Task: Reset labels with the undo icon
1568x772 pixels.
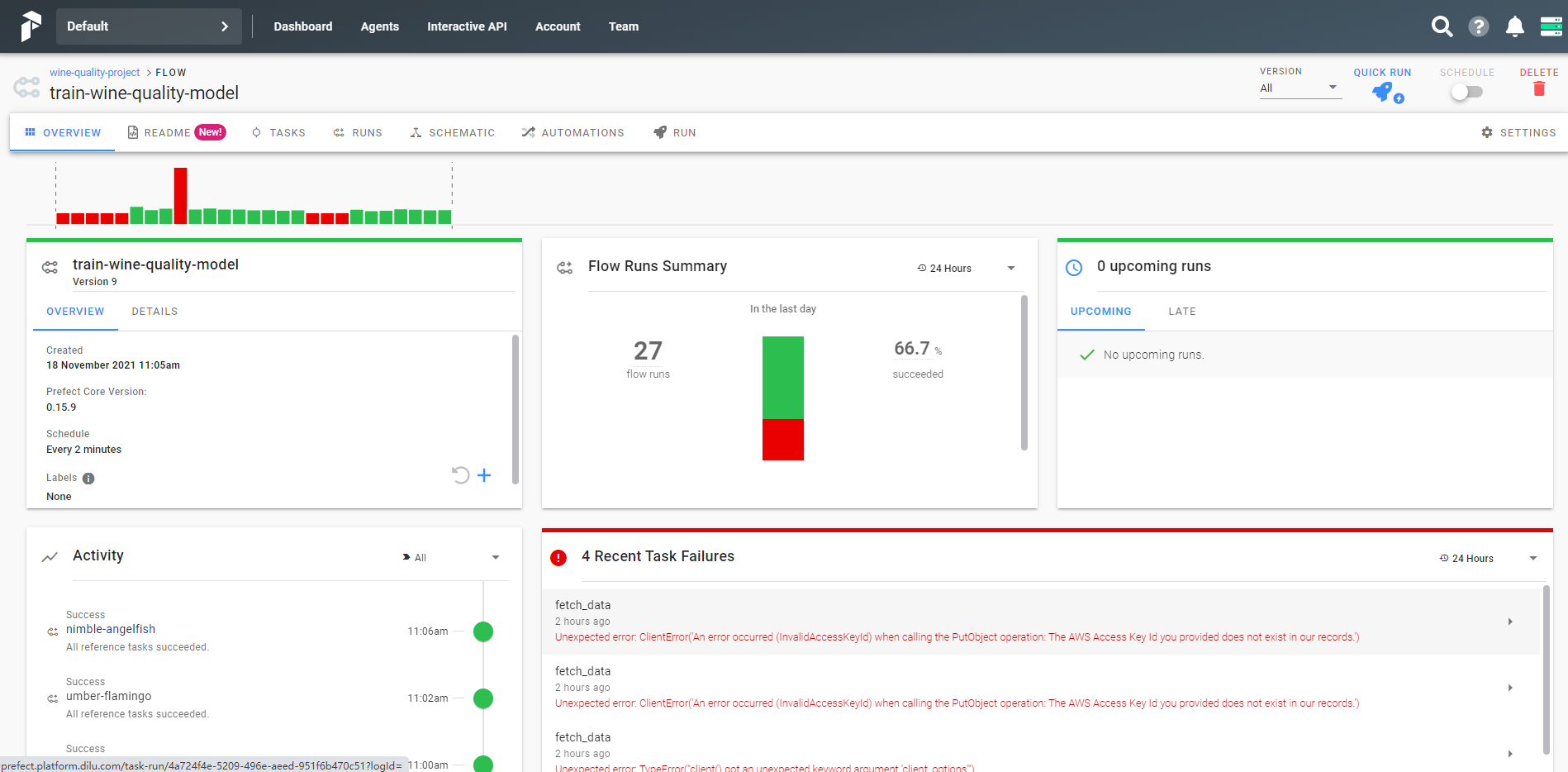Action: [x=461, y=474]
